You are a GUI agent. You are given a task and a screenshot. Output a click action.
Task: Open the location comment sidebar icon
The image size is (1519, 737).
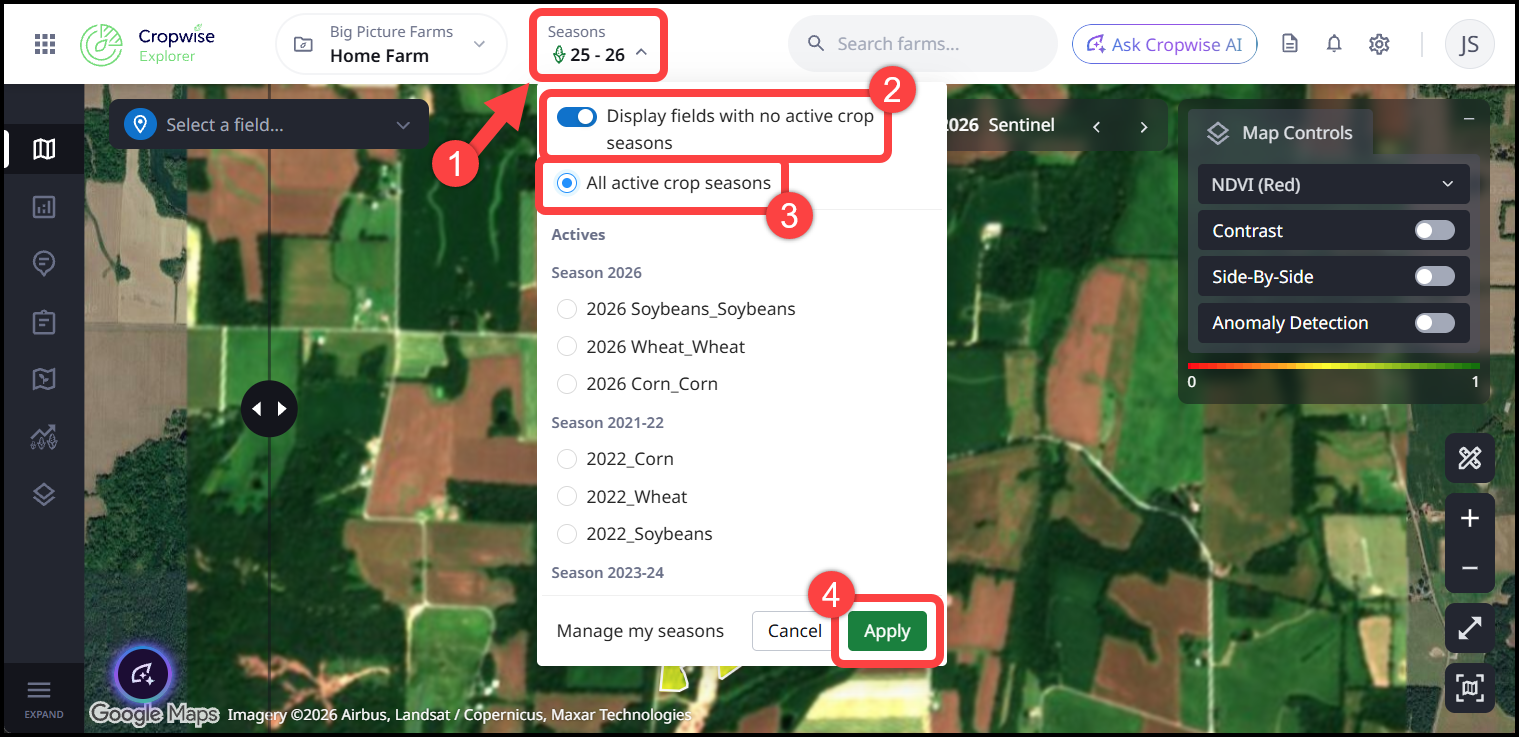(43, 264)
